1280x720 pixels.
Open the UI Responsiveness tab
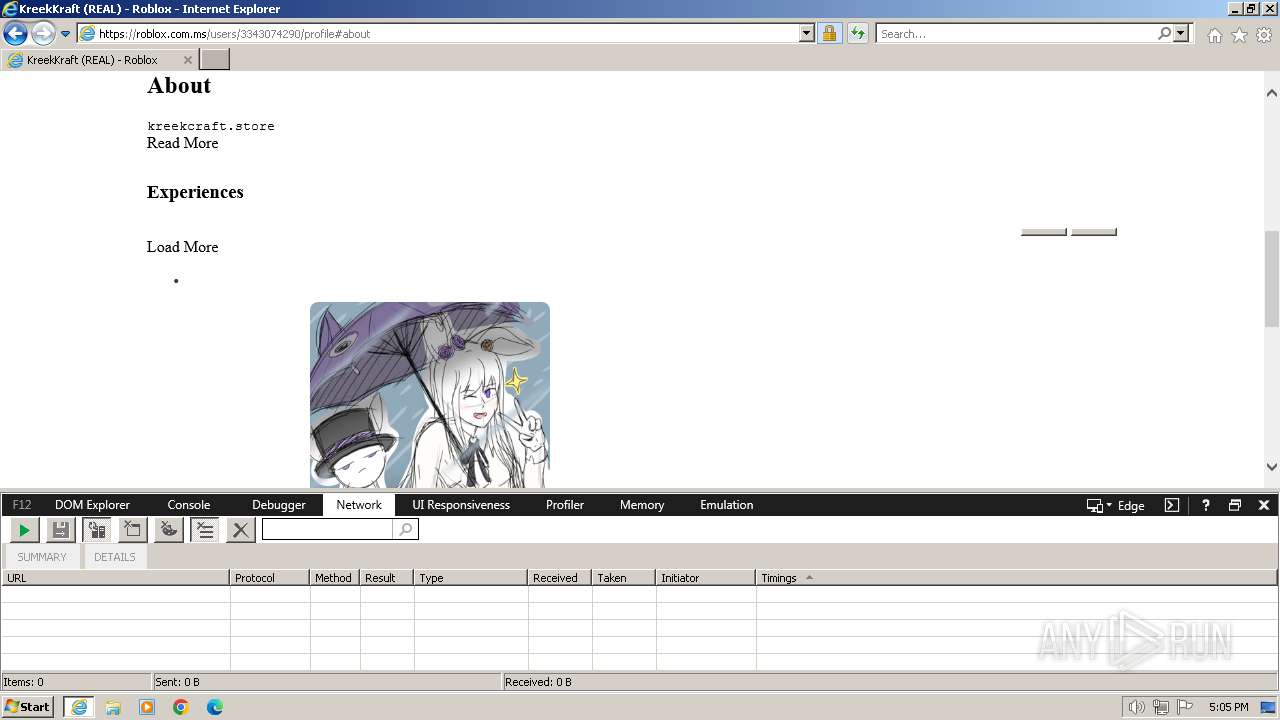[x=461, y=505]
